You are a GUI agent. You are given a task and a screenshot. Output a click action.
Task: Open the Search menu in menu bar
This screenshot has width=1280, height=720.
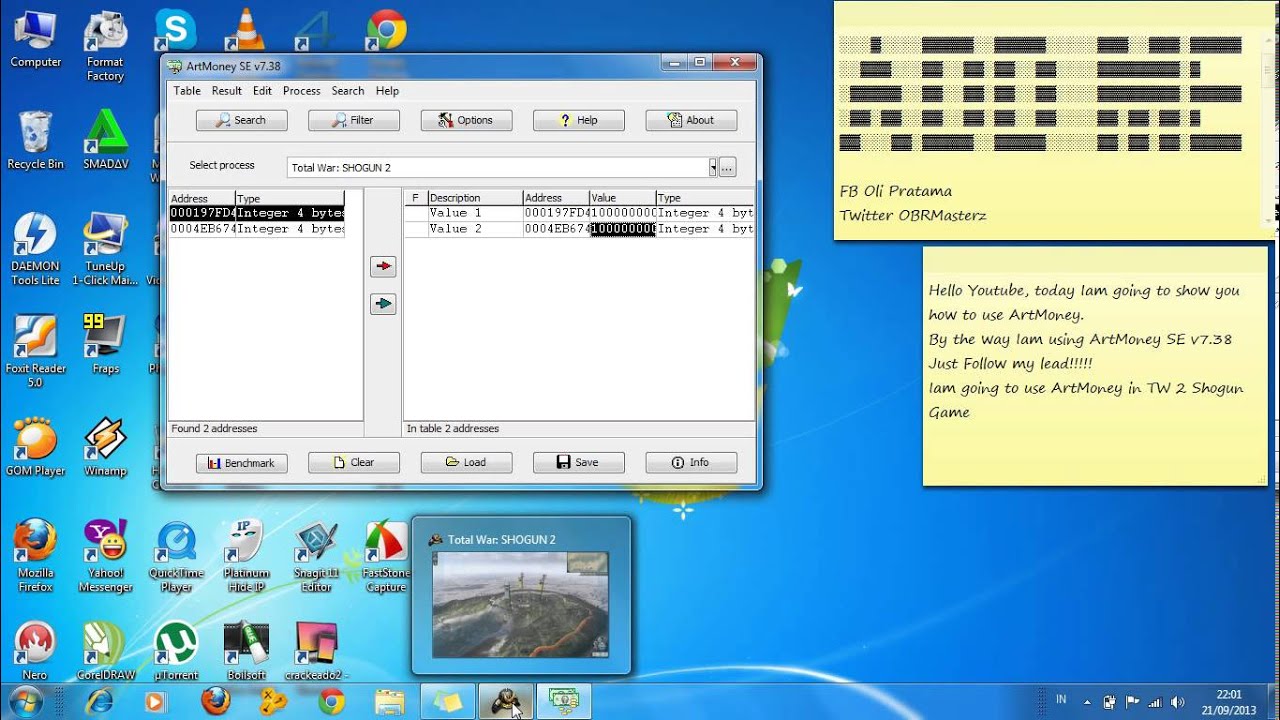coord(348,91)
